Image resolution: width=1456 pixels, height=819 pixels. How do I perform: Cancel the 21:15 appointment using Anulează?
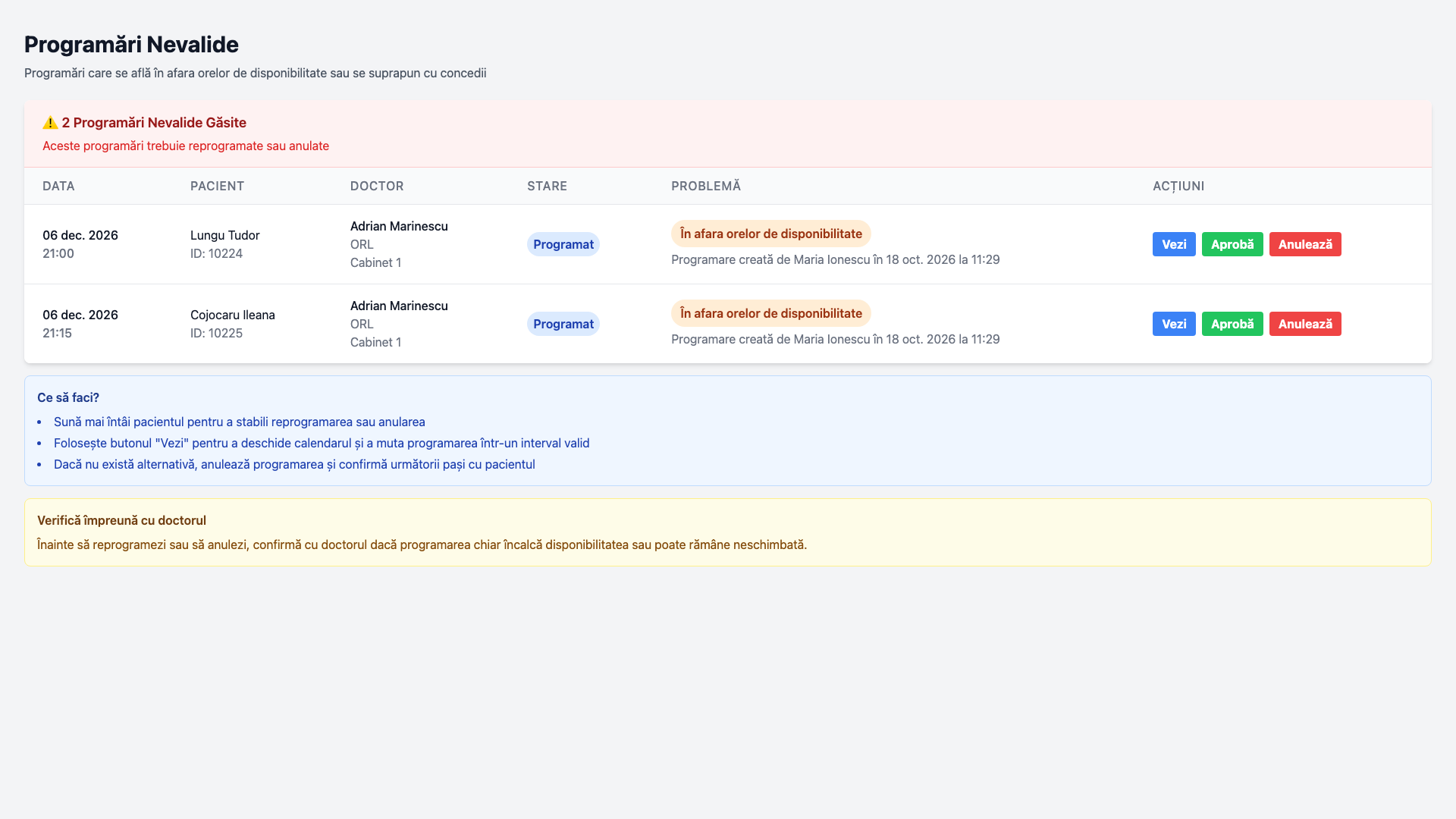pyautogui.click(x=1305, y=324)
